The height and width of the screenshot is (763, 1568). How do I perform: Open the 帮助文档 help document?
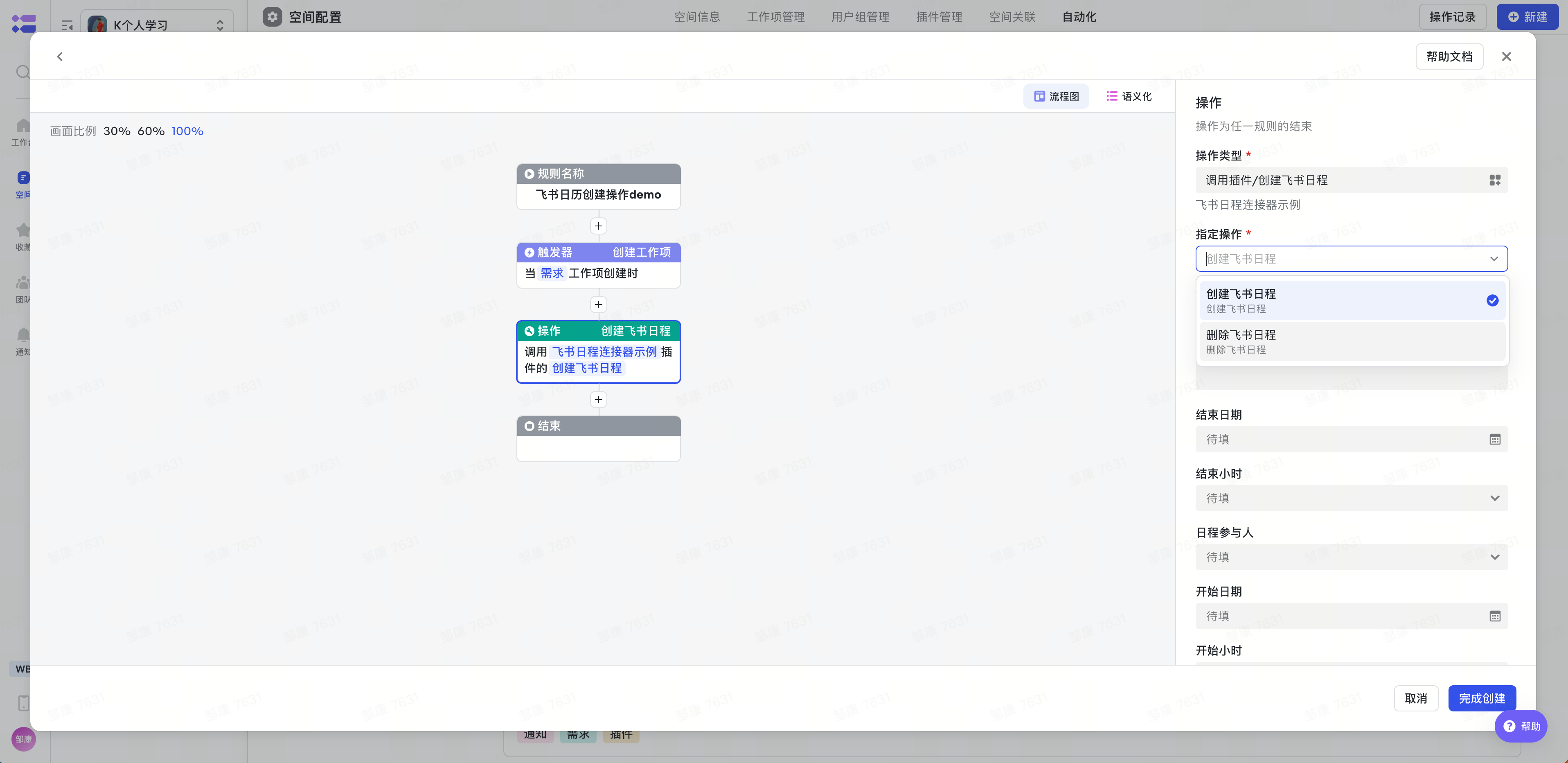(1449, 56)
